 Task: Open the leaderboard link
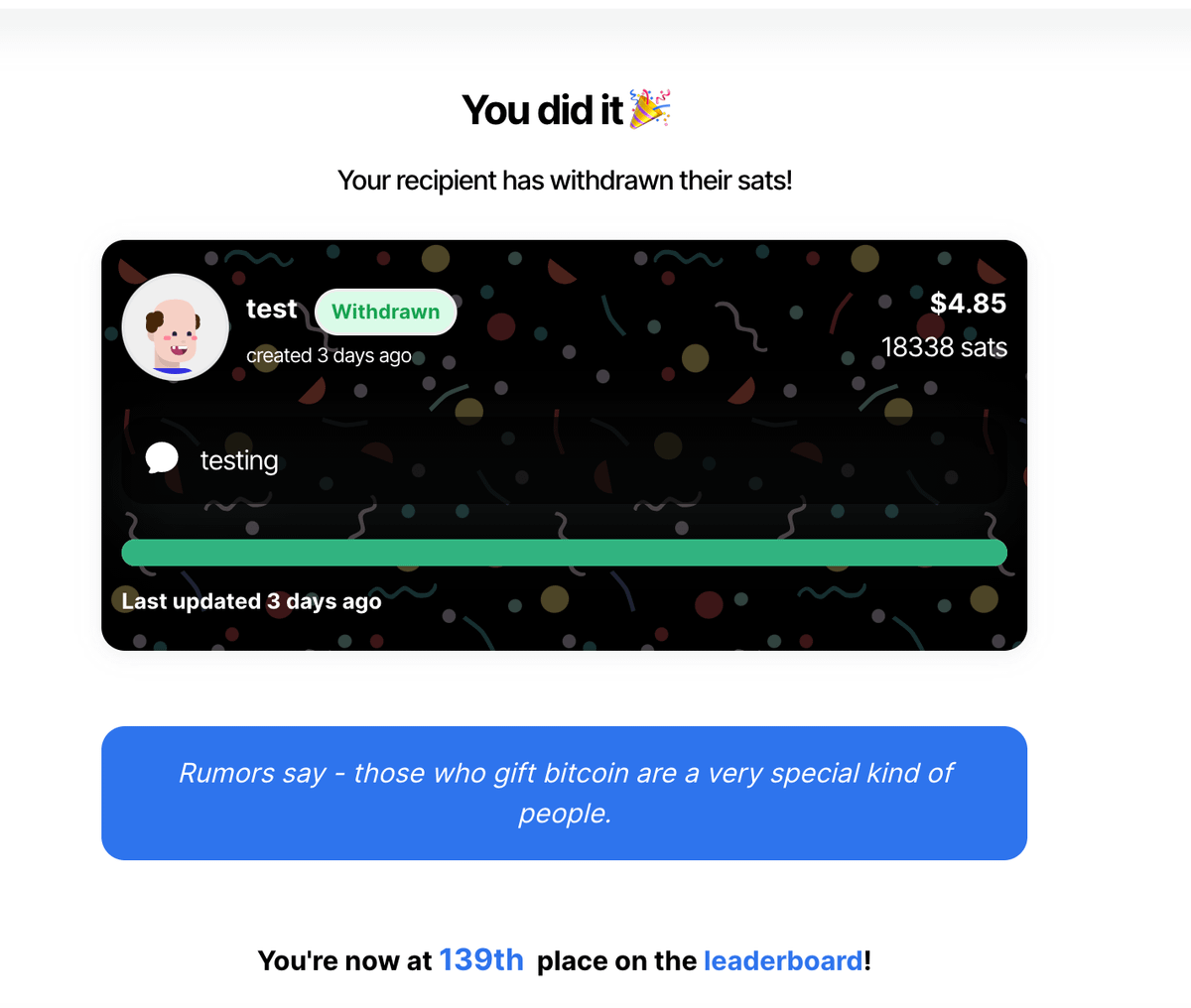tap(782, 960)
